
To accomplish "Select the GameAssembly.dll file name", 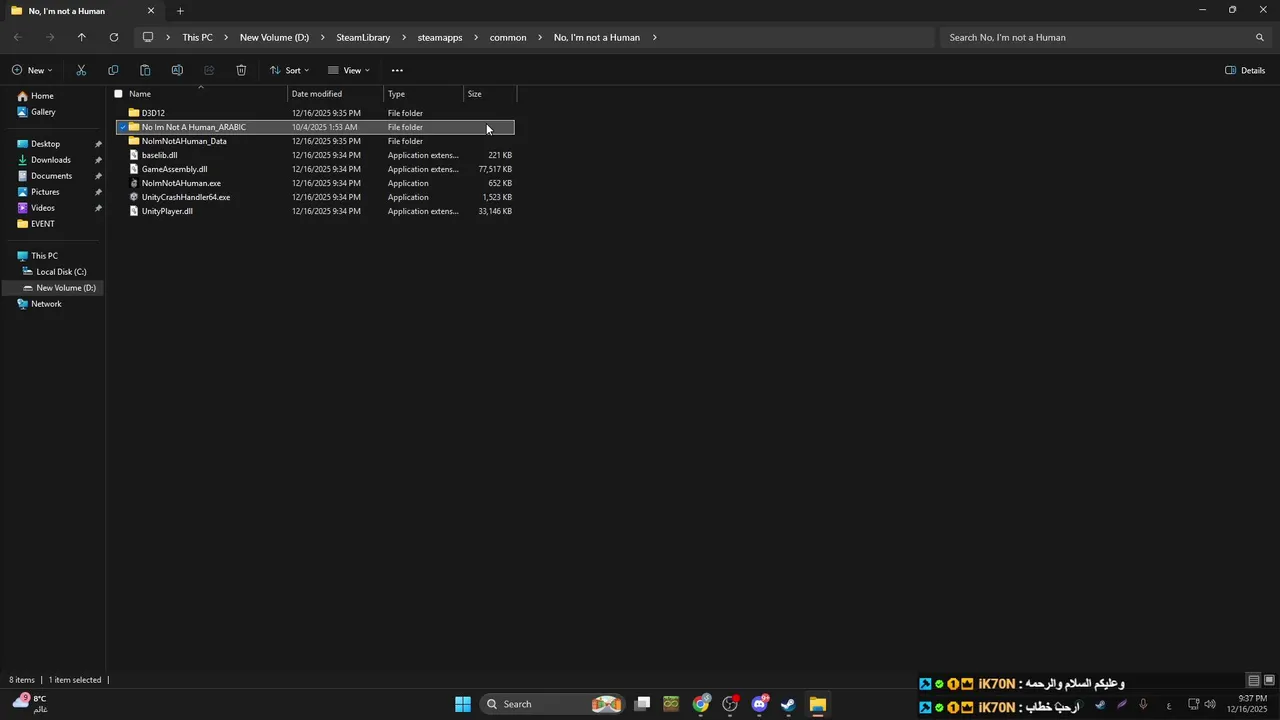I will coord(174,169).
